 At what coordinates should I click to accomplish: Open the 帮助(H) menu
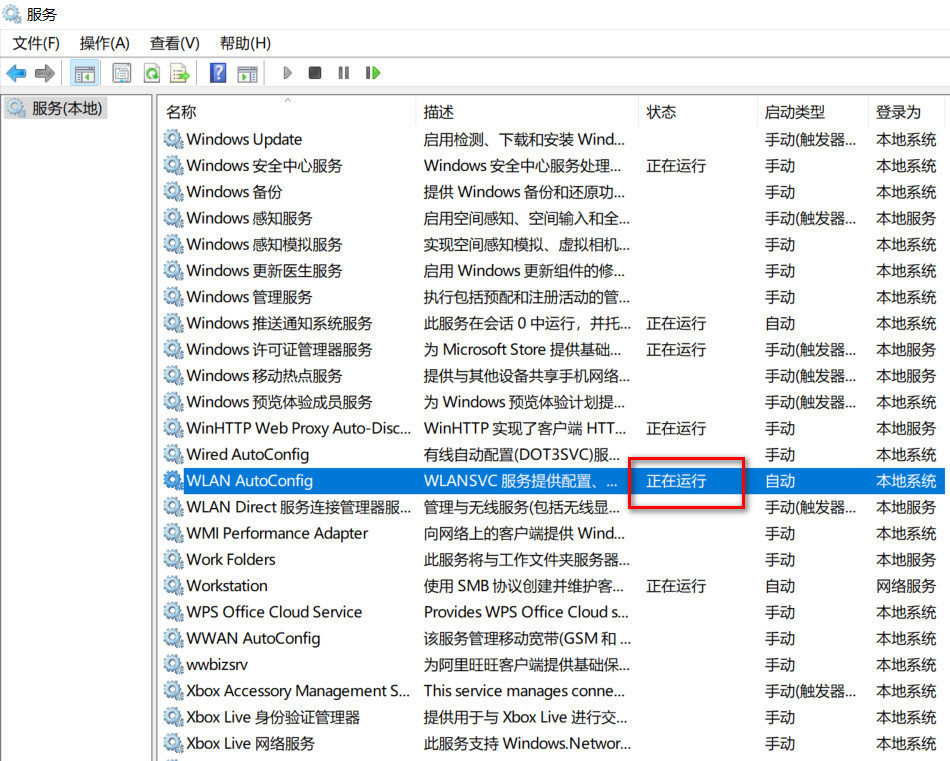(x=239, y=43)
